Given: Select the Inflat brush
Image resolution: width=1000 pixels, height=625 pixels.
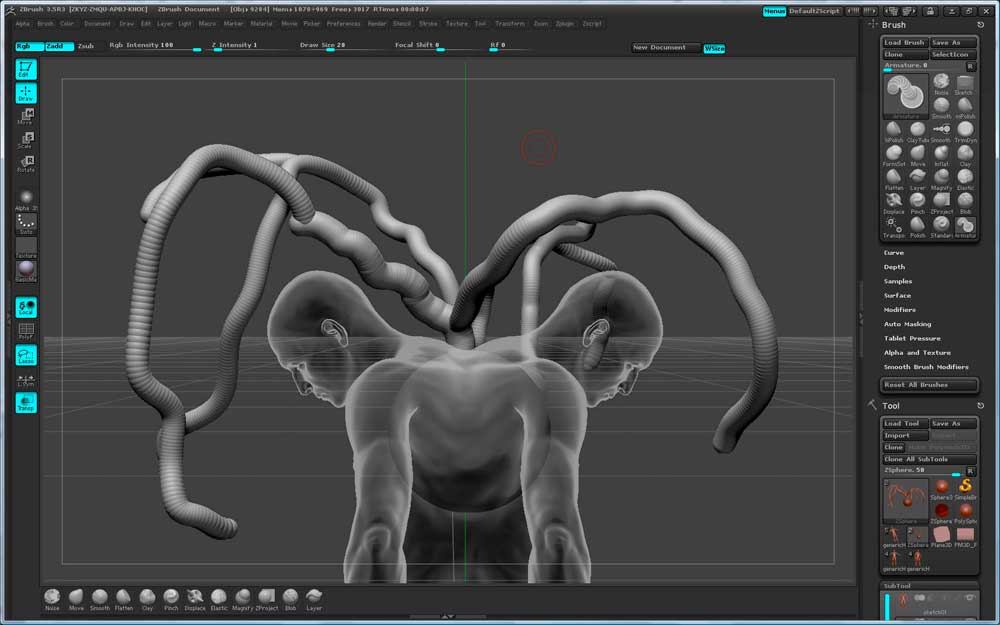Looking at the screenshot, I should tap(941, 155).
